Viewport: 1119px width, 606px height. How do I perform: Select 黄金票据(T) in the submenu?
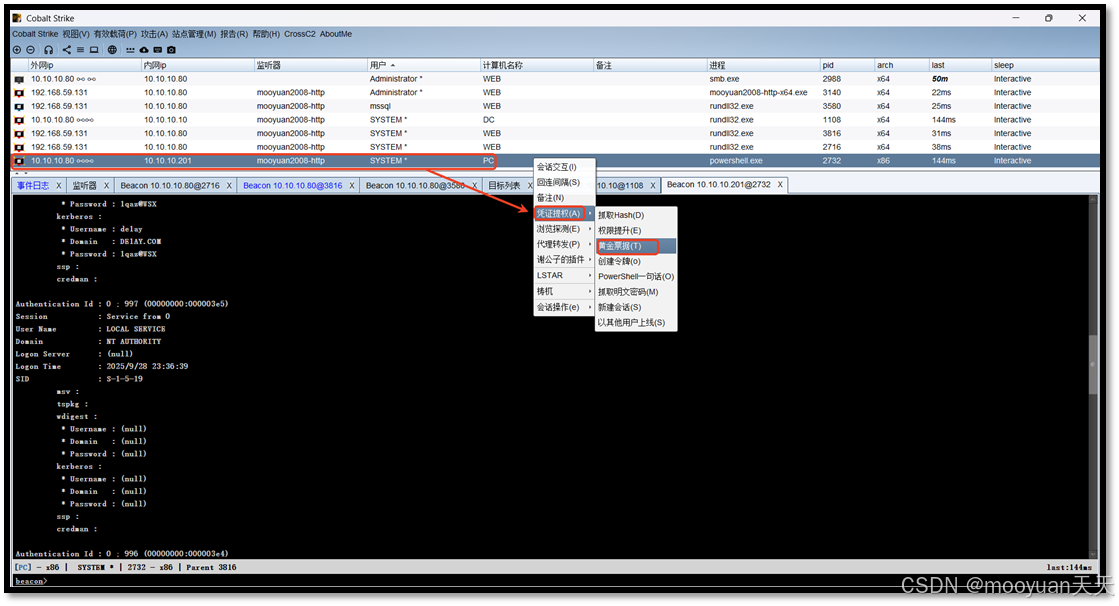635,246
